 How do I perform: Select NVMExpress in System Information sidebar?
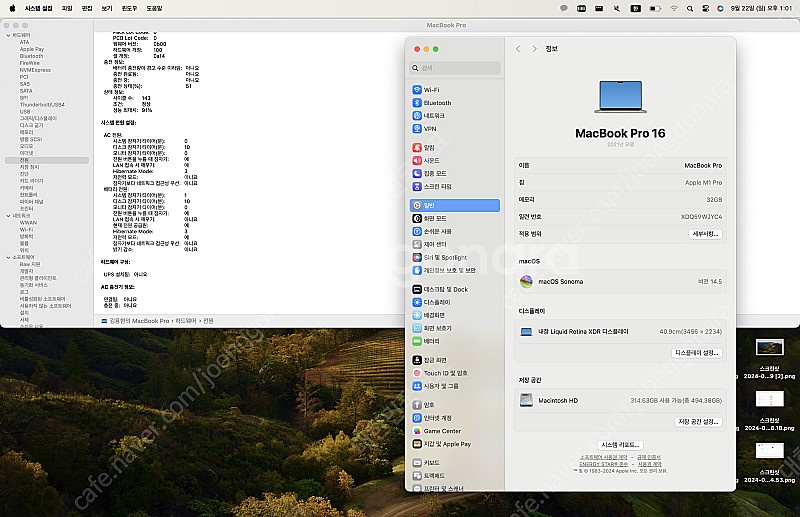35,70
